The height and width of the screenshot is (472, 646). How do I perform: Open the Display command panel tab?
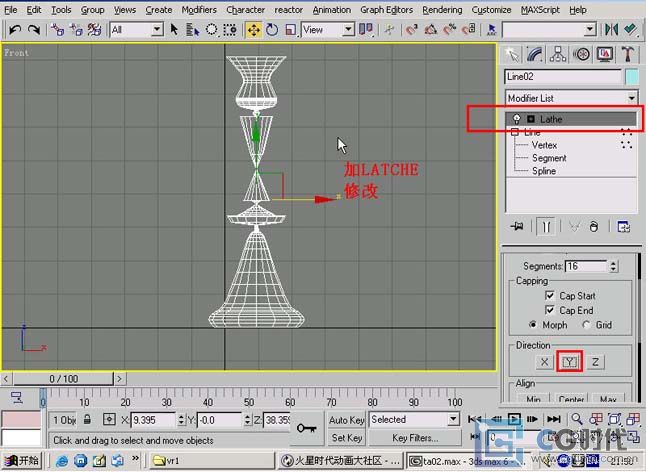pyautogui.click(x=605, y=54)
